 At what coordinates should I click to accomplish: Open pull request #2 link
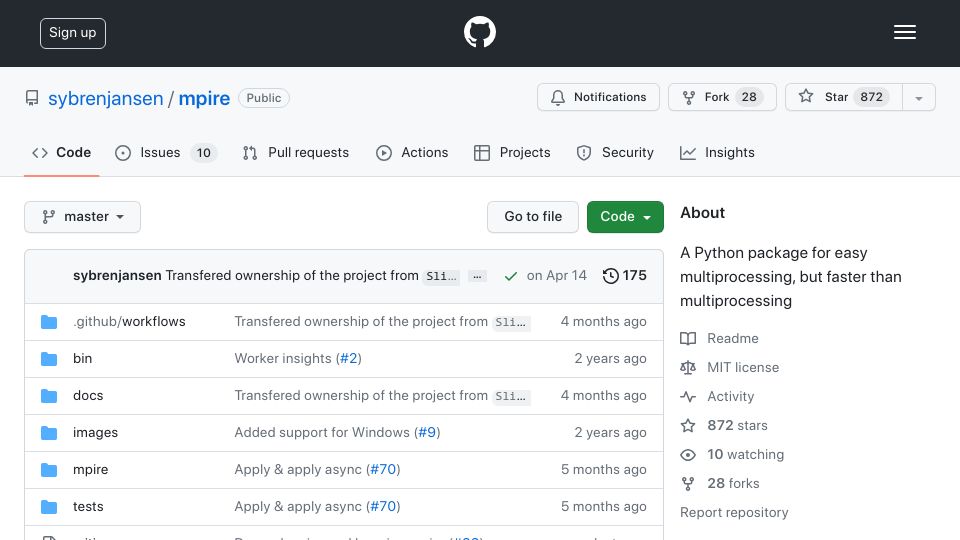click(x=349, y=358)
